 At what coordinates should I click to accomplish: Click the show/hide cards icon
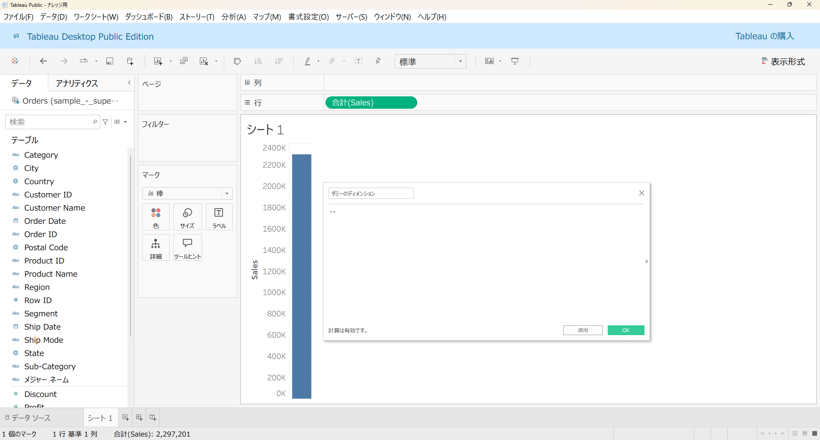coord(489,61)
